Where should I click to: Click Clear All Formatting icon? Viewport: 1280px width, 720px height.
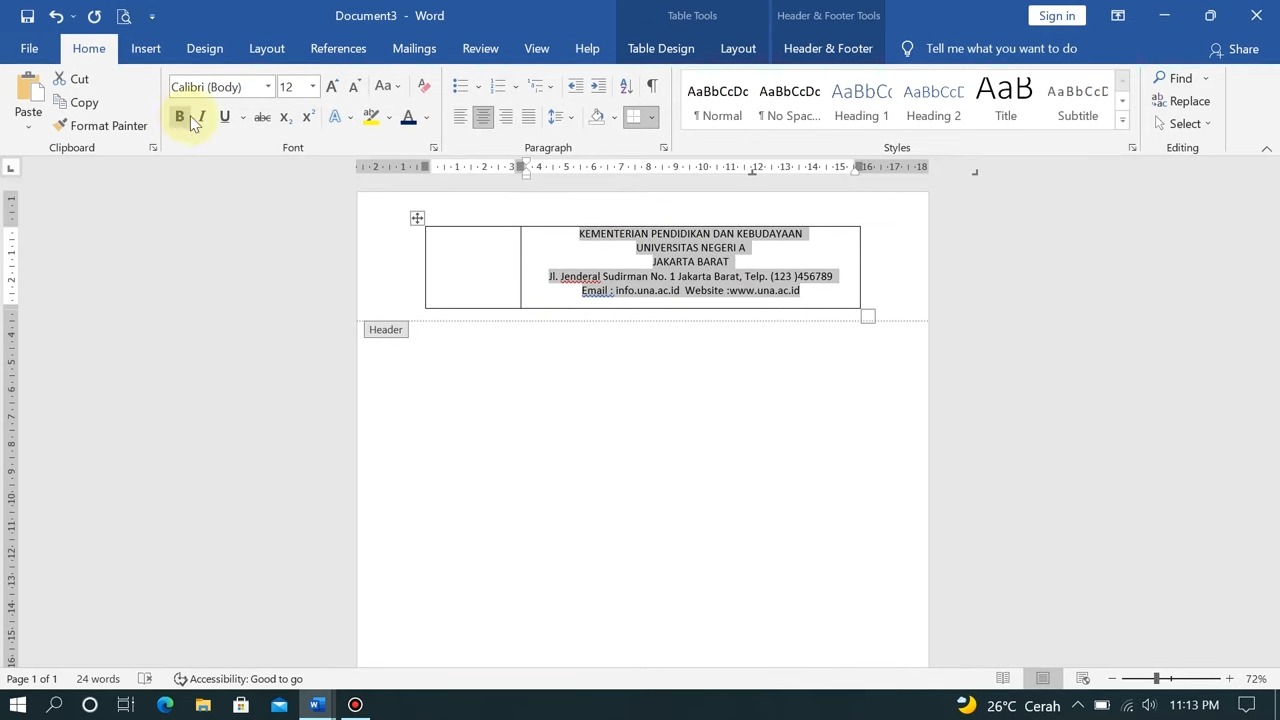(x=424, y=86)
